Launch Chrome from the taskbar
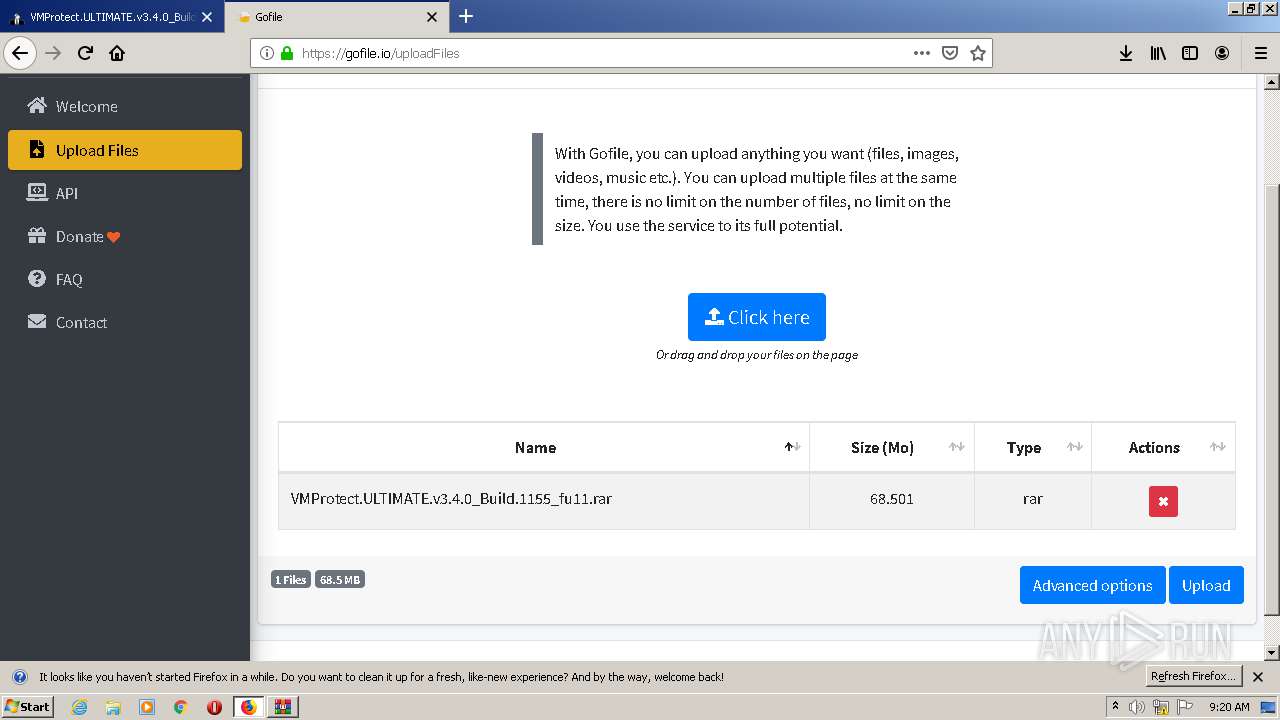The width and height of the screenshot is (1280, 720). [x=181, y=707]
